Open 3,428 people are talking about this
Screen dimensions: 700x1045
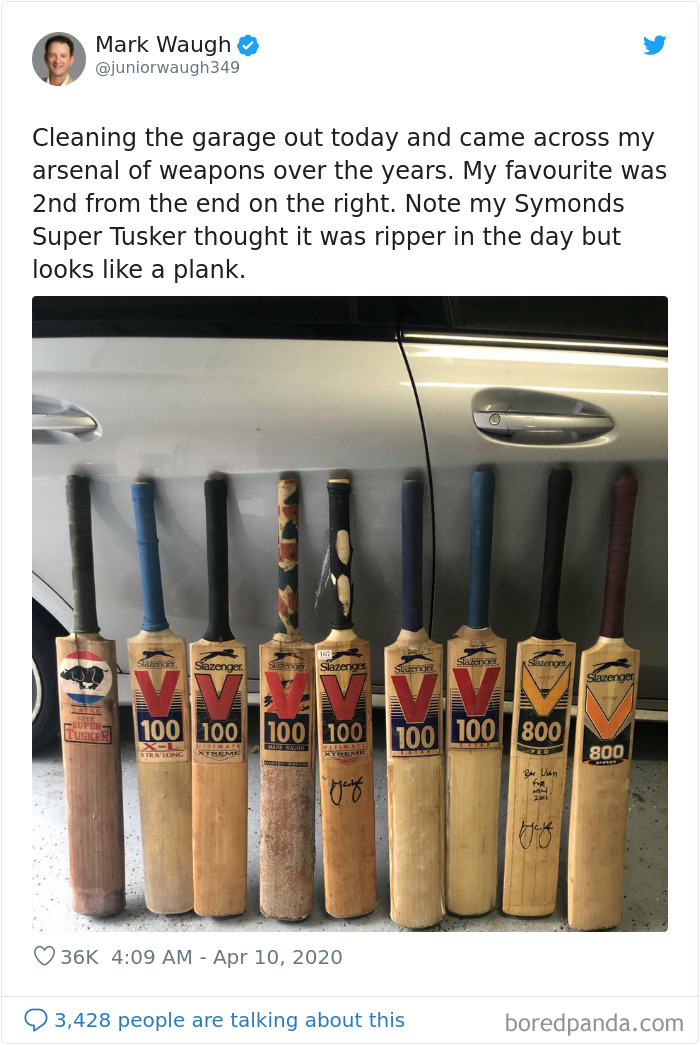point(229,1020)
